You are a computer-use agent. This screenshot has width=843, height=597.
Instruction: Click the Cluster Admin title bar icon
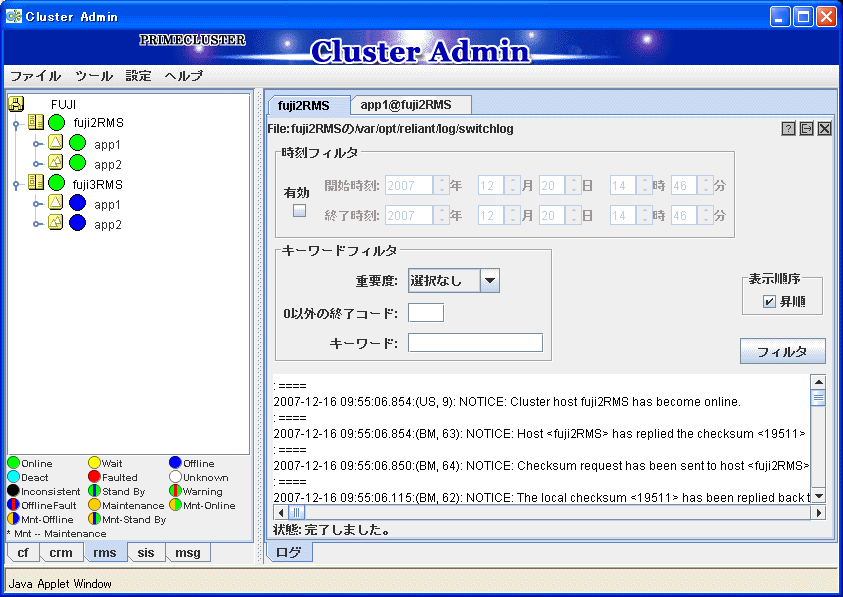pos(14,17)
